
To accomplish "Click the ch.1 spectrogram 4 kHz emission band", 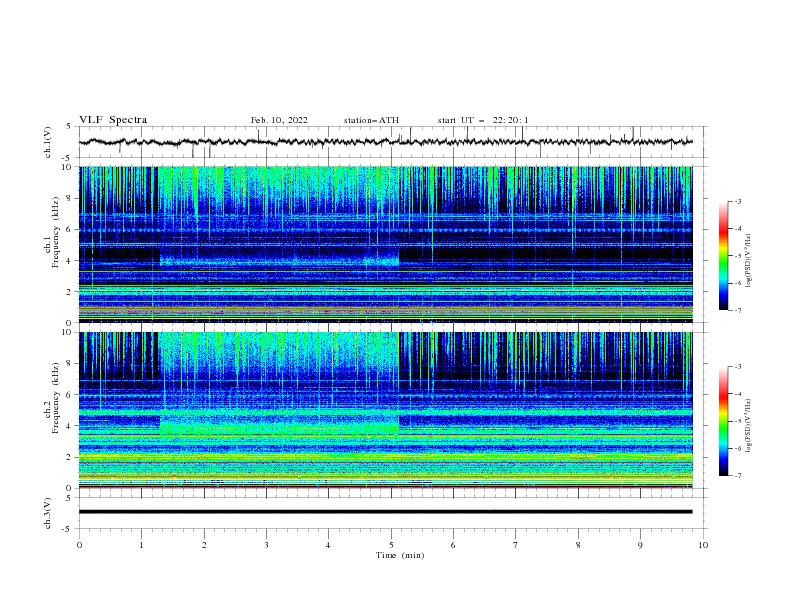I will coord(280,261).
